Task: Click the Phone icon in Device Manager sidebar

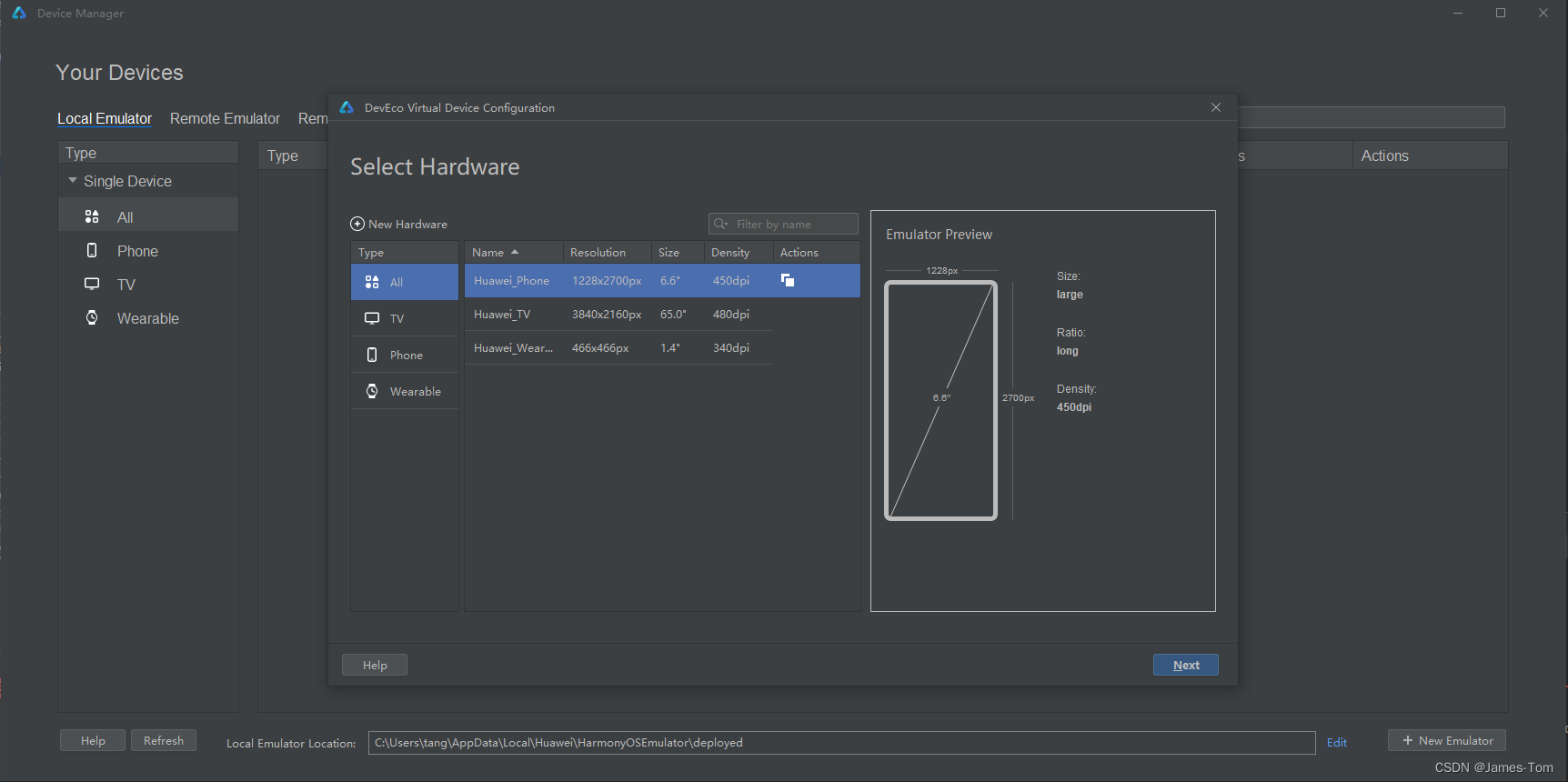Action: 92,250
